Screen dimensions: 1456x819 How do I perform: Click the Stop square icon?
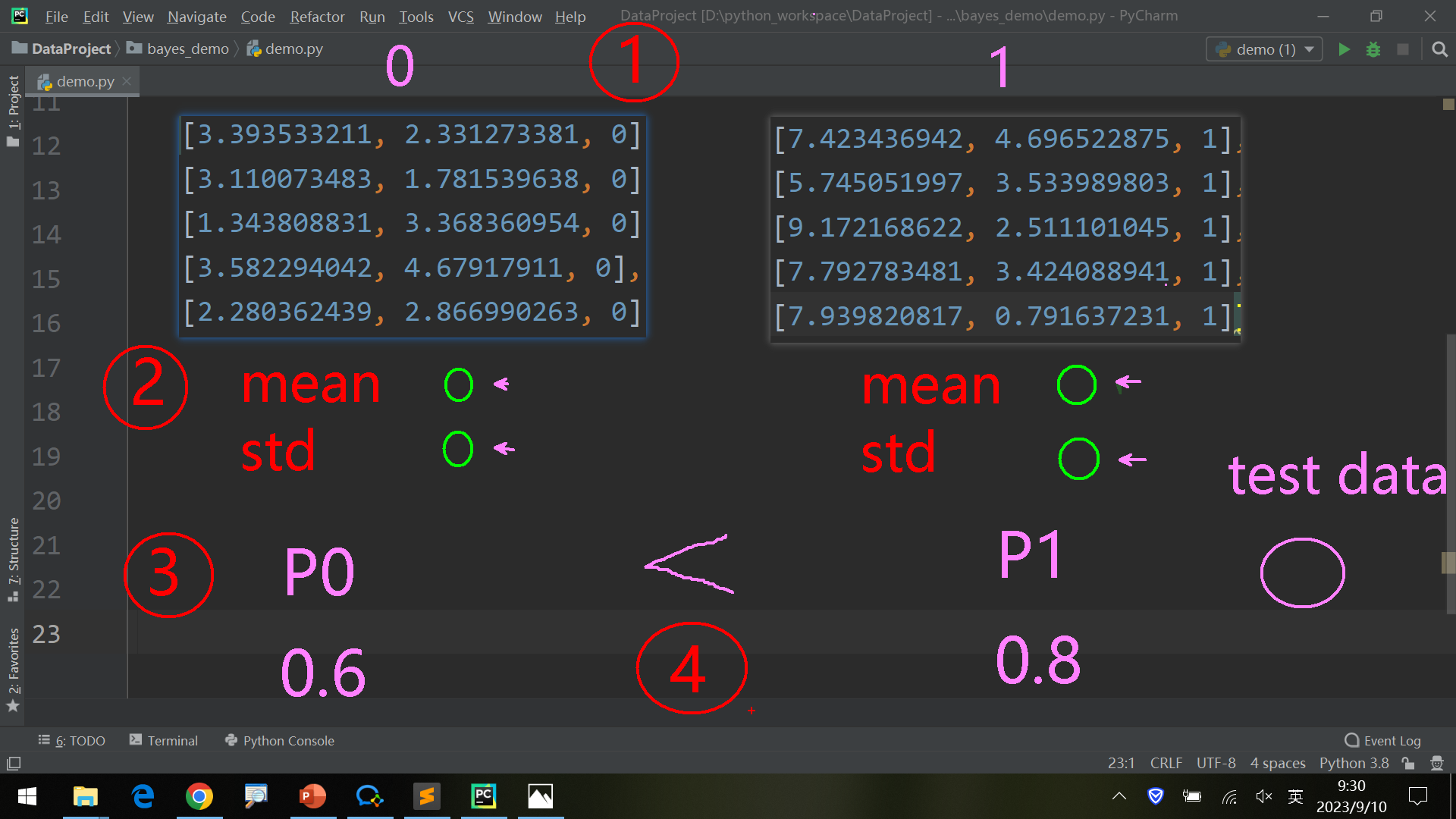1403,49
